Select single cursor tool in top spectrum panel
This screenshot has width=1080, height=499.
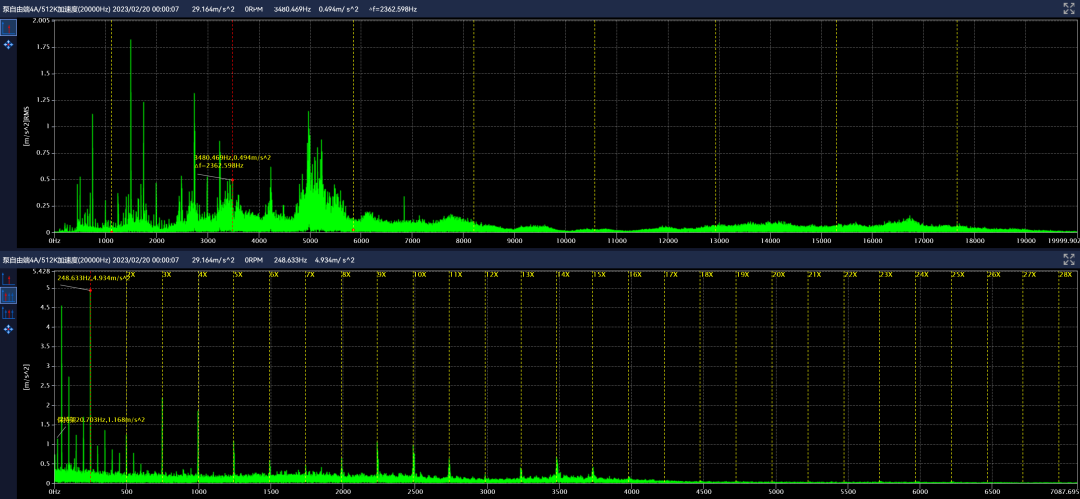[x=8, y=27]
